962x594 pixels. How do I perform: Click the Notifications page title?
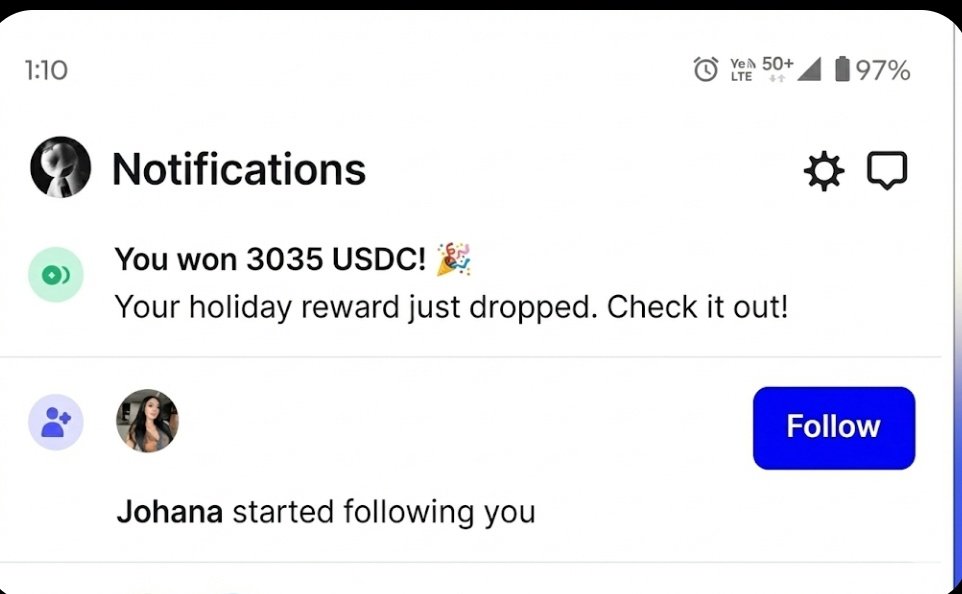239,170
